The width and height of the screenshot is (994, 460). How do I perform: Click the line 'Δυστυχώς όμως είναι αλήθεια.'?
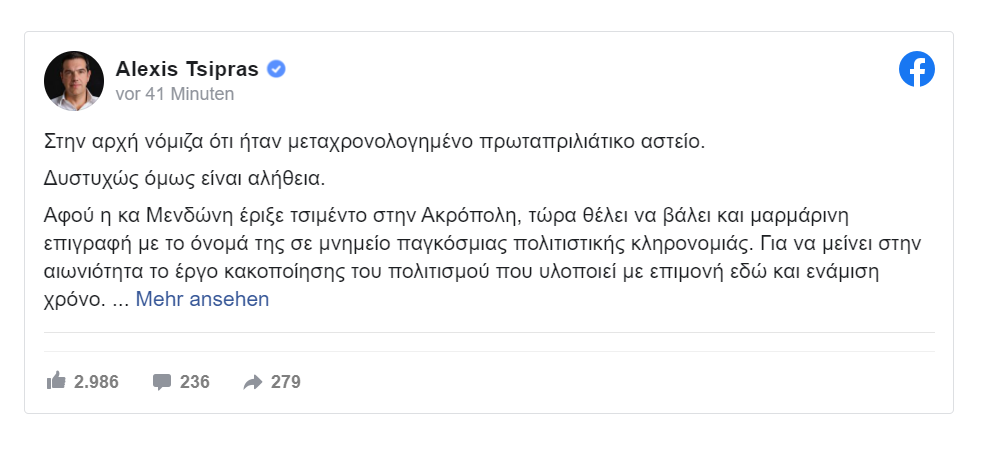pos(184,179)
